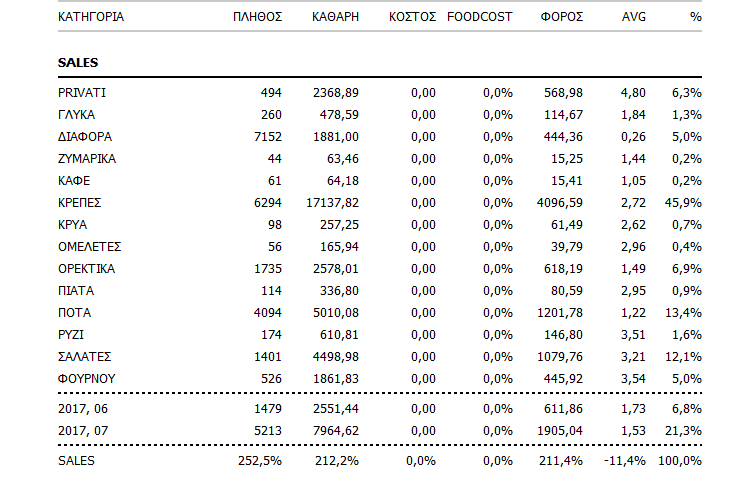
Task: Click the ΚΑΤΗΓΟΡΙΑ column header
Action: [92, 18]
